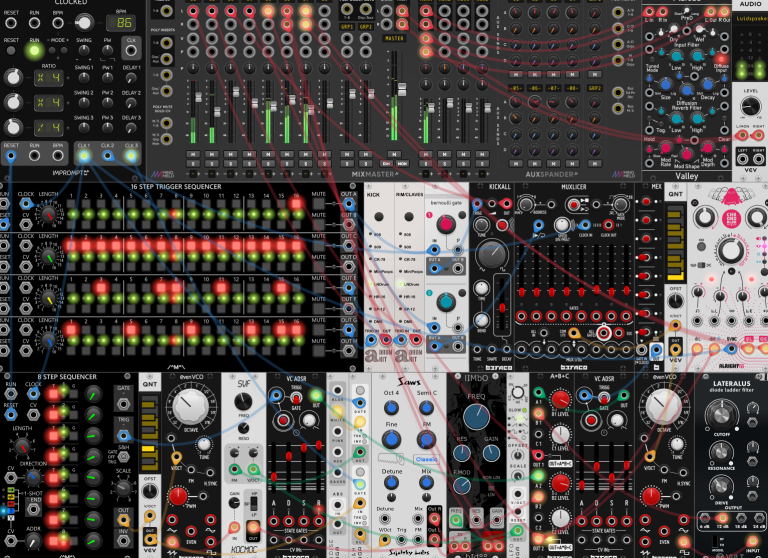
Task: Click first row CLOCK jack on trigger sequencer
Action: click(x=26, y=204)
